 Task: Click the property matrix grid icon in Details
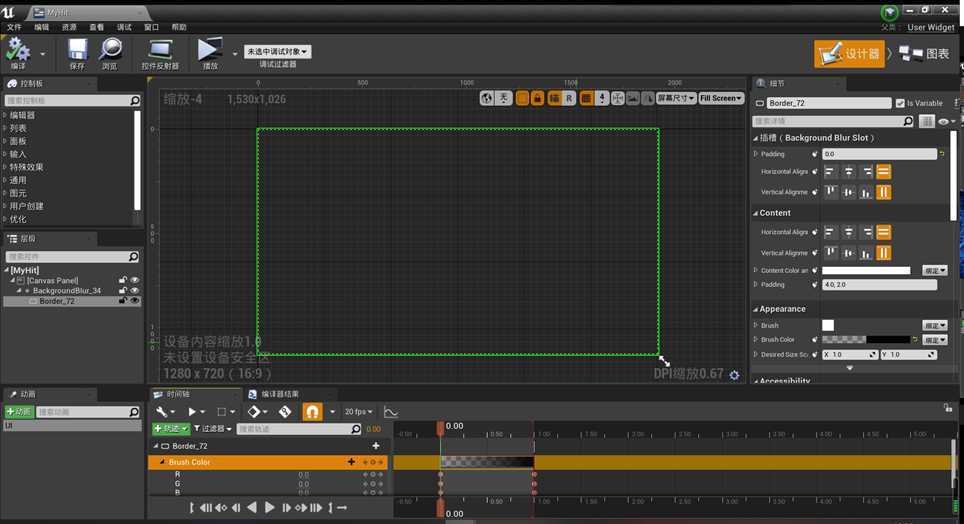pyautogui.click(x=926, y=121)
